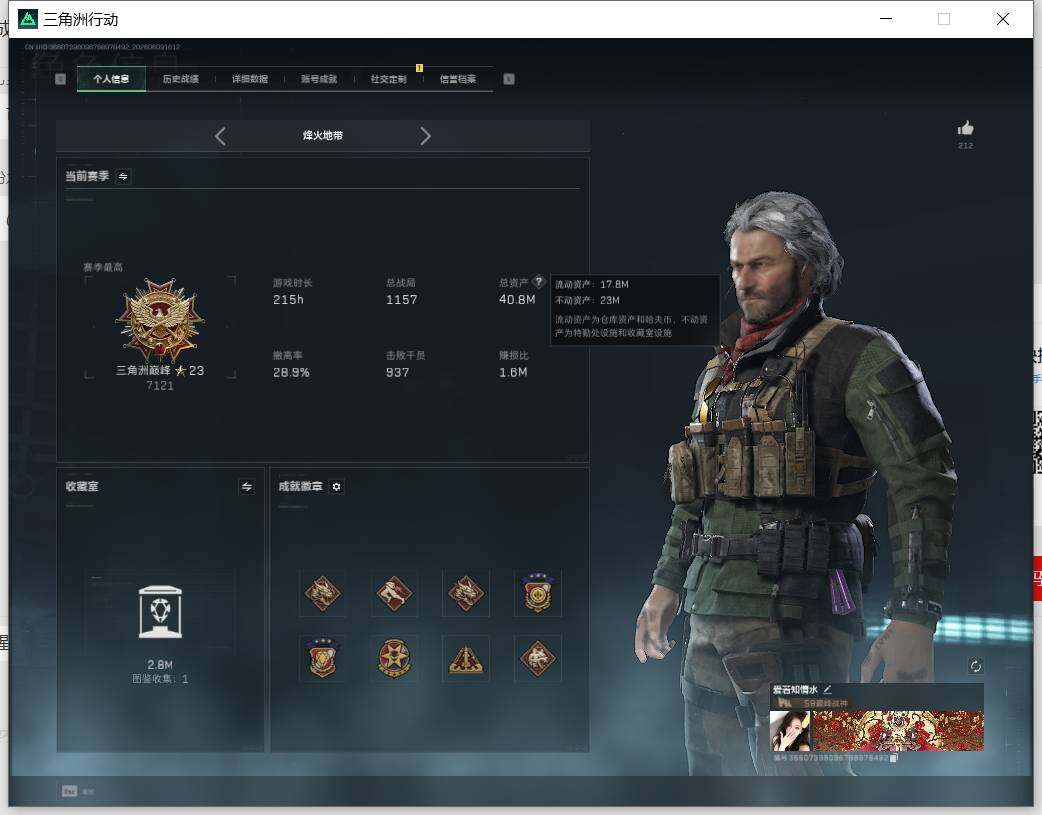Screen dimensions: 1042x815
Task: Click the 当前赛季 section heading
Action: [x=87, y=176]
